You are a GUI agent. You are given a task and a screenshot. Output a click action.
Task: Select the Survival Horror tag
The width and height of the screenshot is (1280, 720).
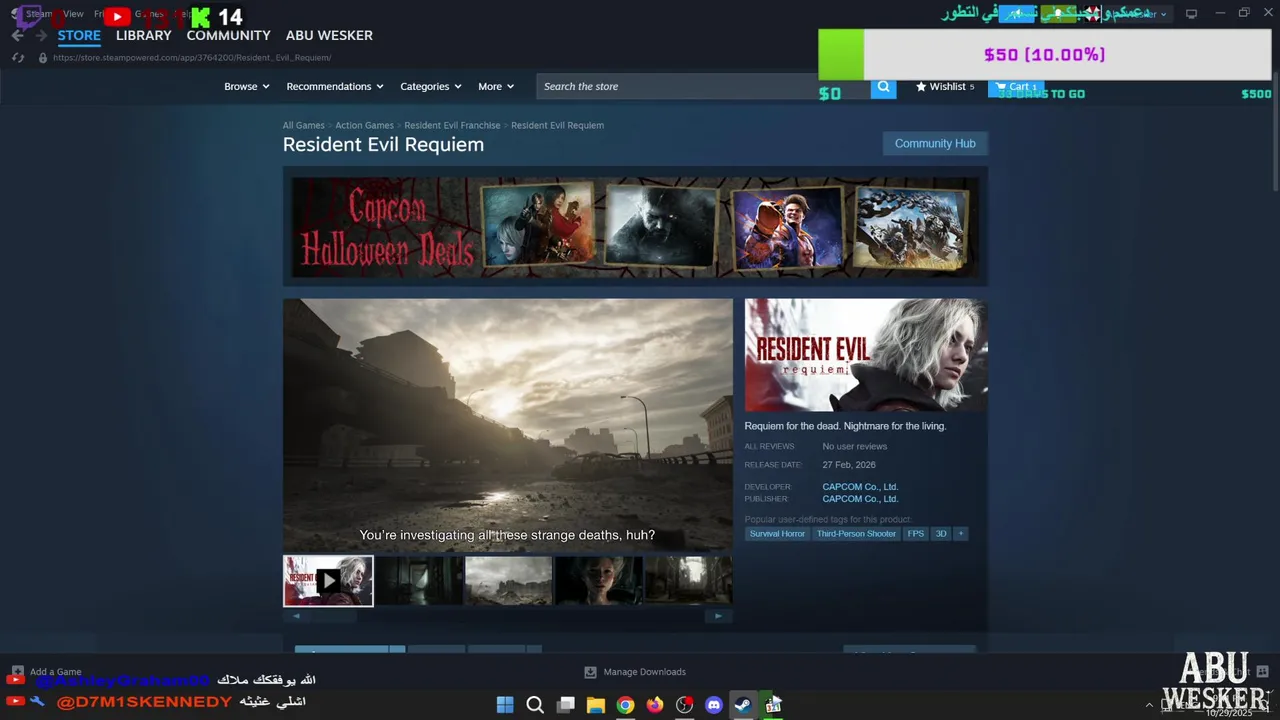pos(777,534)
